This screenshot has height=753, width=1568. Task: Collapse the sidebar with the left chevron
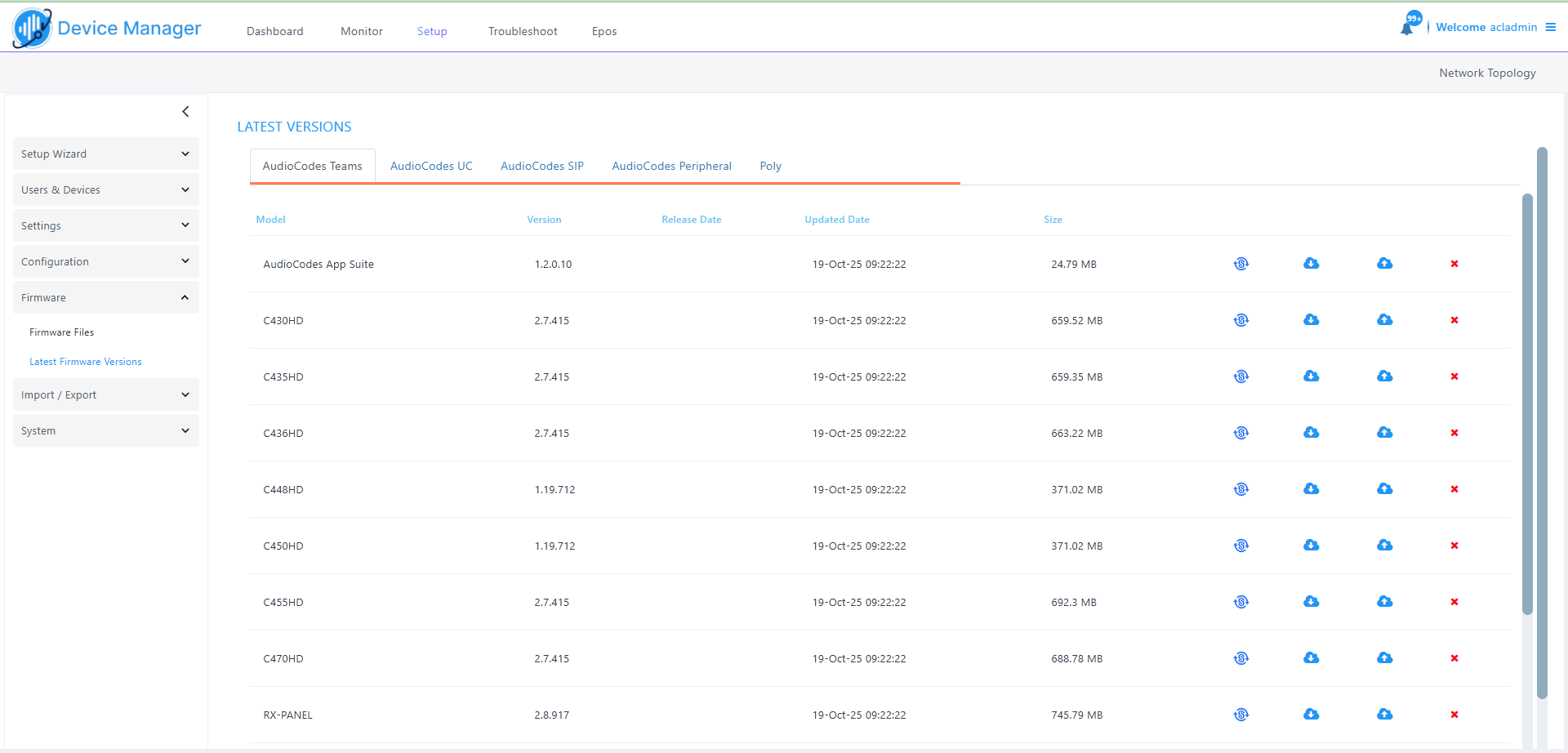[185, 112]
